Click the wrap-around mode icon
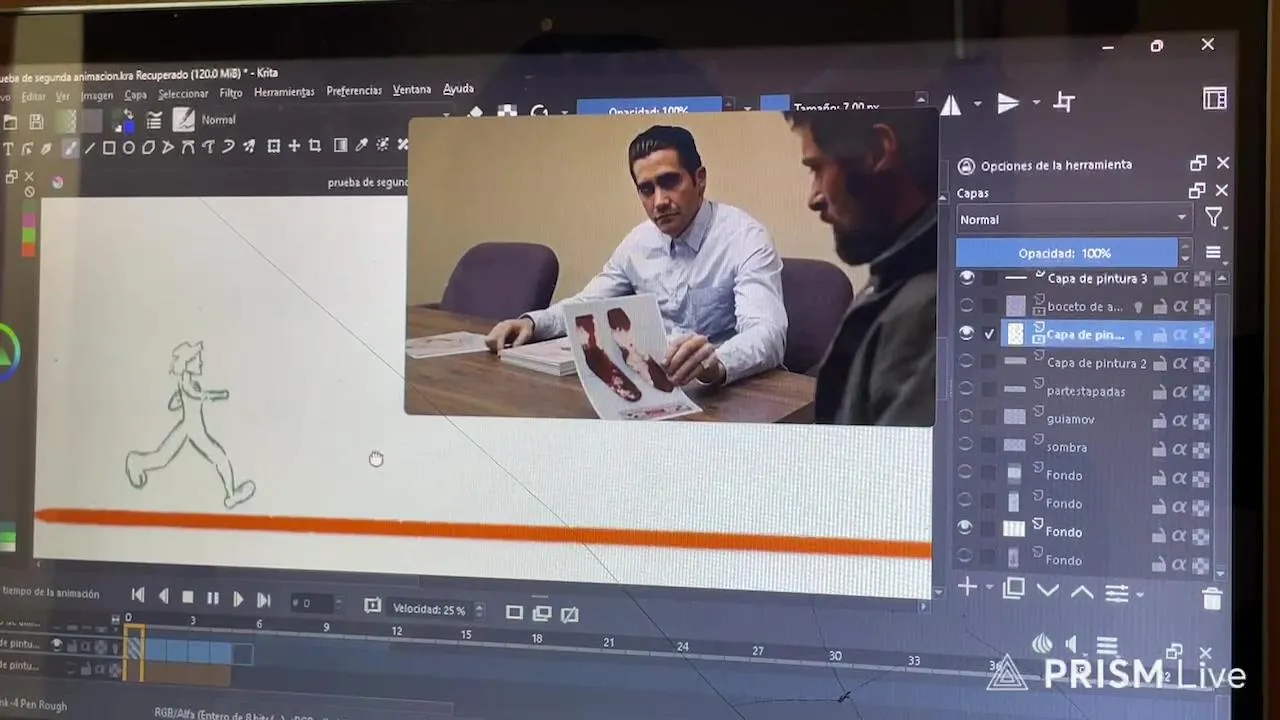This screenshot has height=720, width=1280. point(1064,102)
